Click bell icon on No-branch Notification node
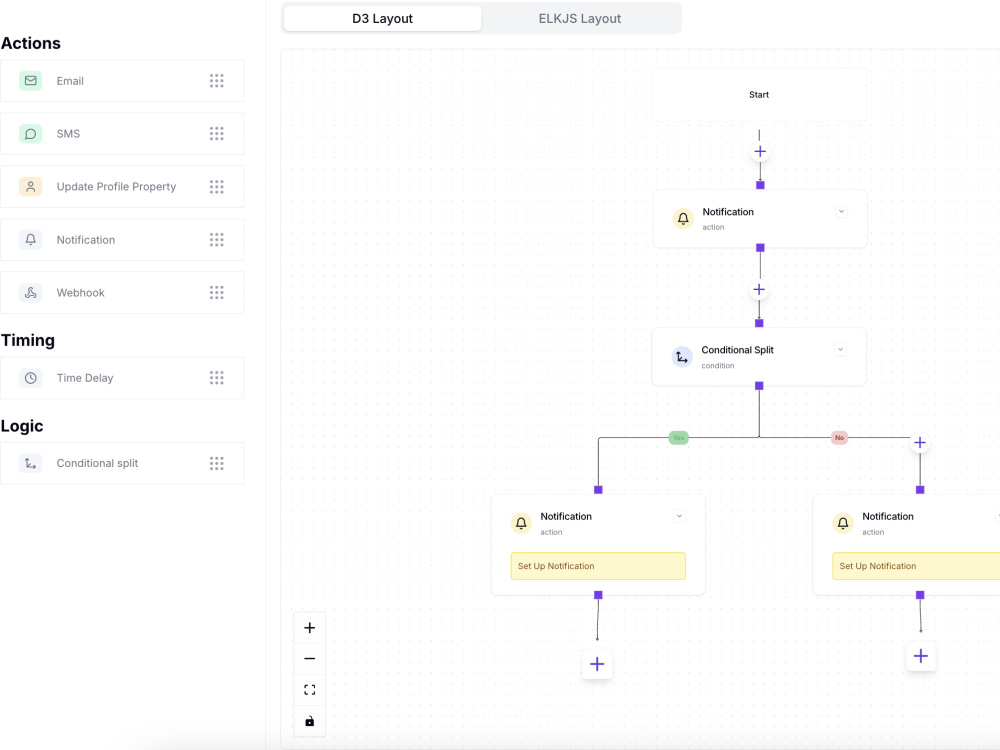Viewport: 1000px width, 750px height. [843, 524]
